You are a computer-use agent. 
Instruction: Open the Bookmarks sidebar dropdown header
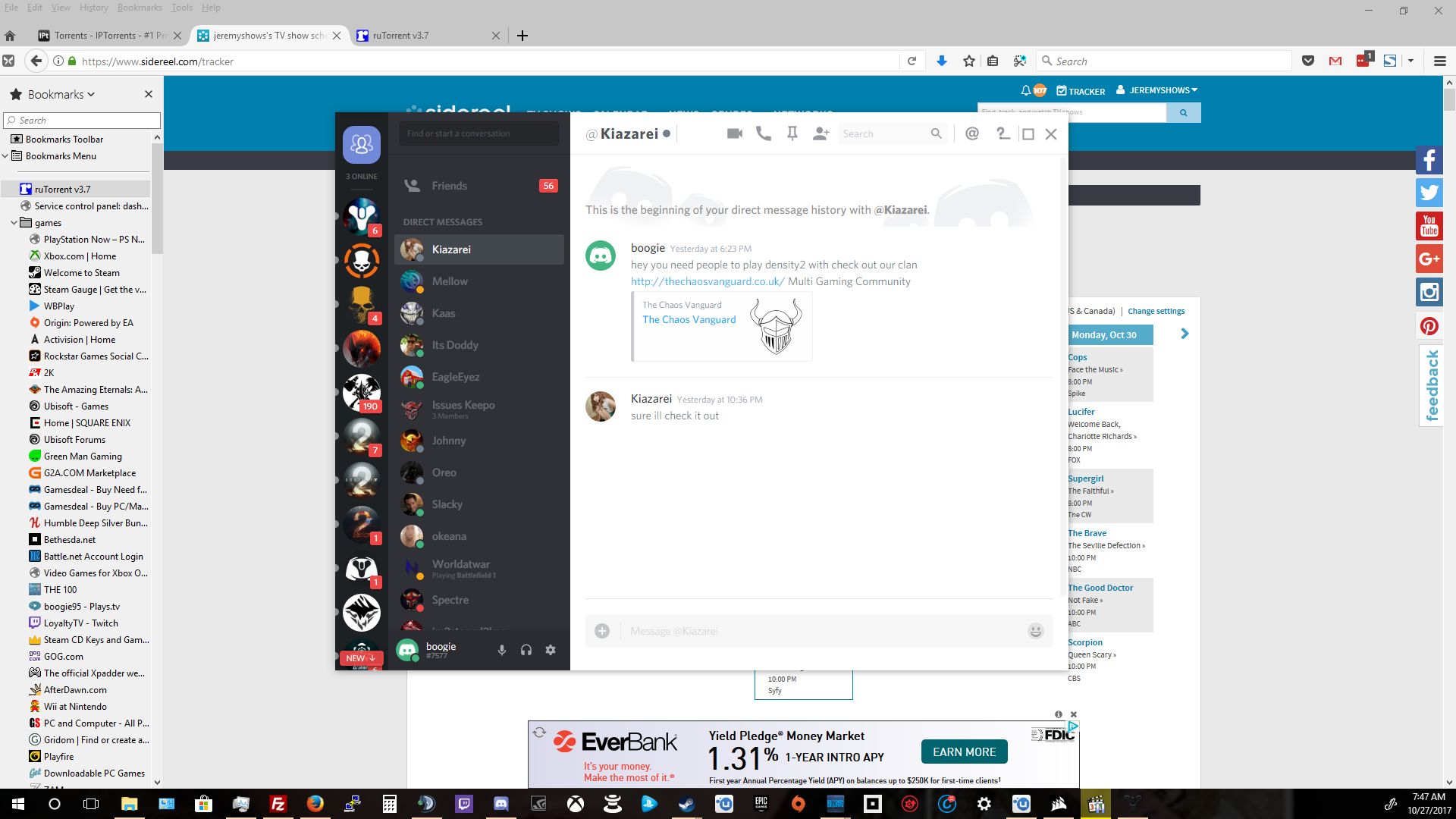[x=61, y=95]
